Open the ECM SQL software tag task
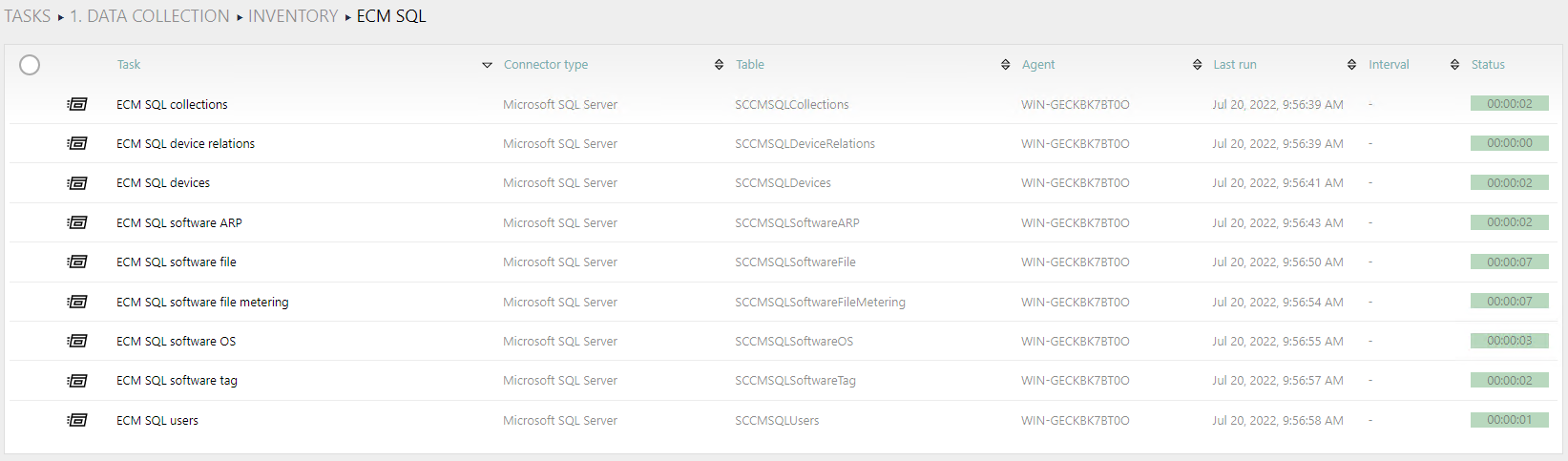 (x=177, y=380)
